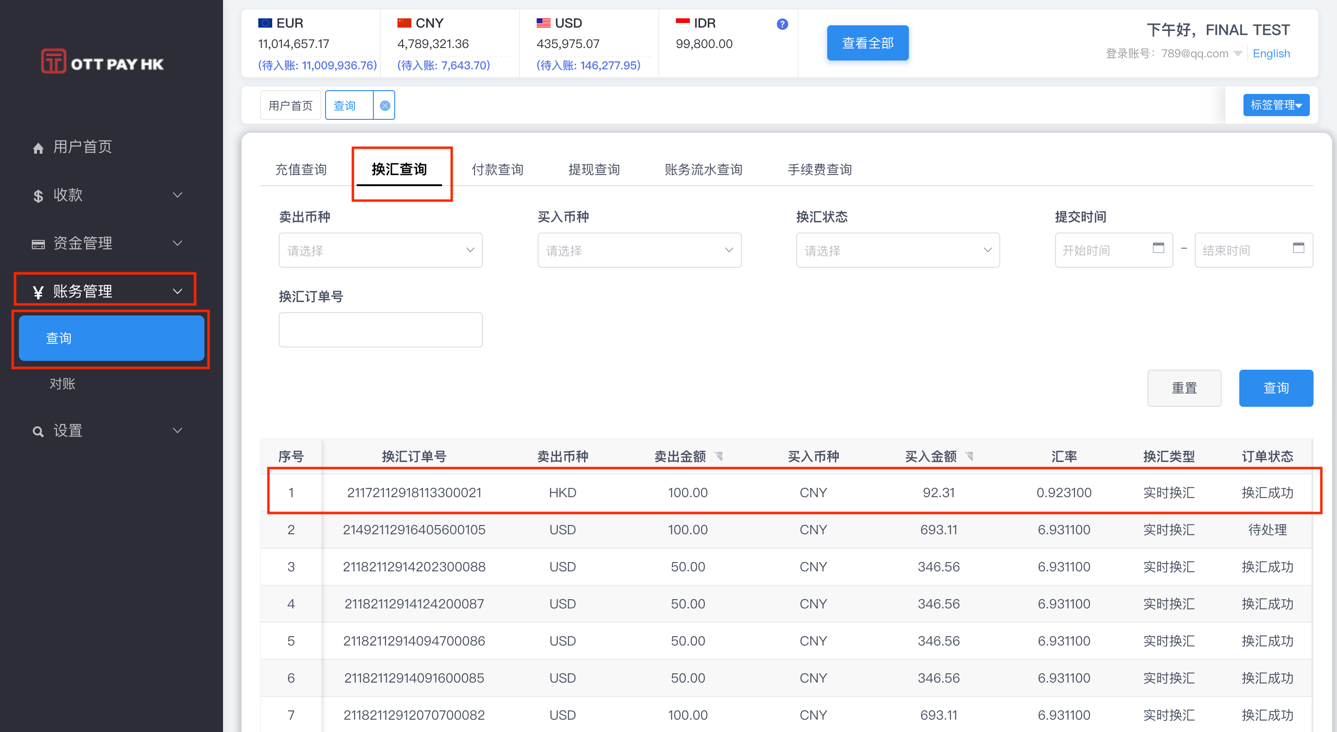Click USD pending amount 146,277.95 link
This screenshot has height=732, width=1337.
[x=588, y=65]
